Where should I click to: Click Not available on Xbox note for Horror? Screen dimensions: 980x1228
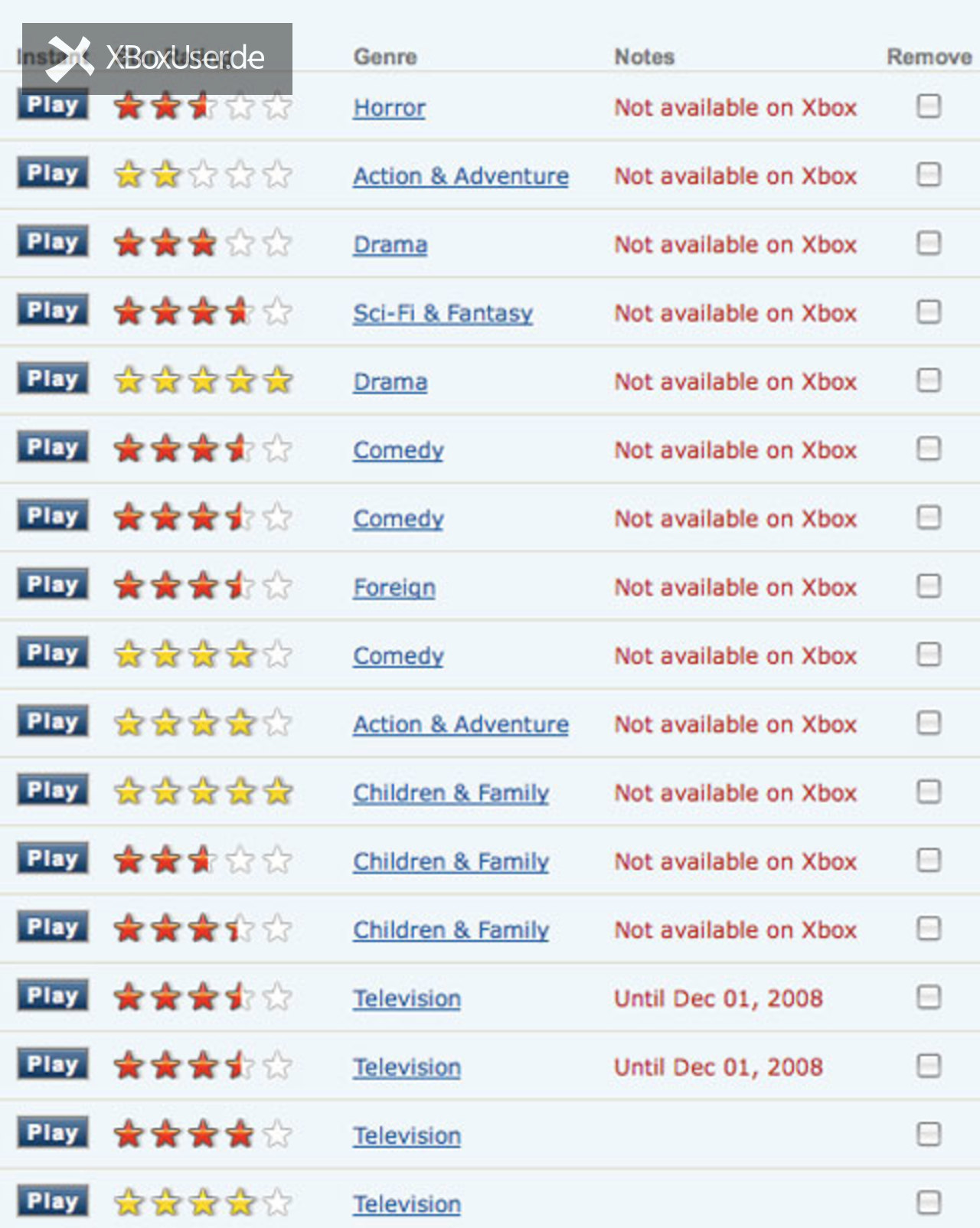(x=736, y=108)
